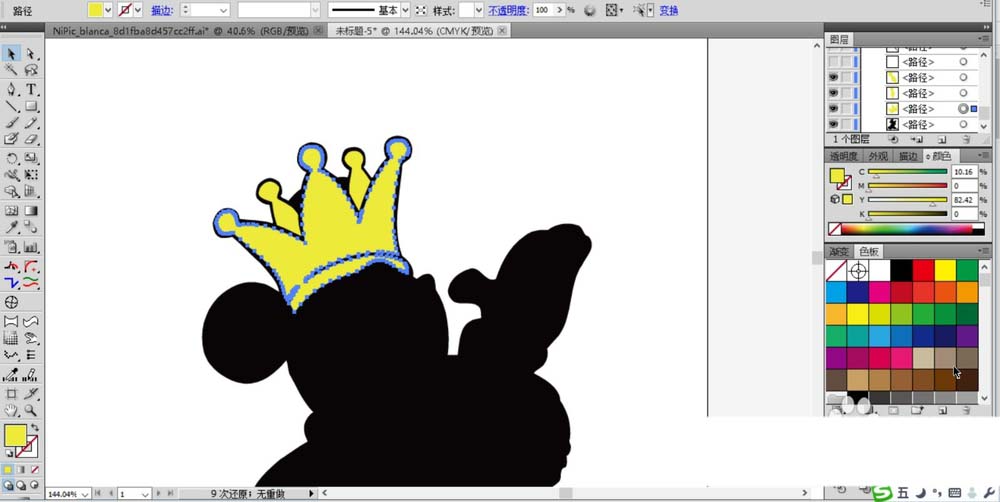This screenshot has height=502, width=1000.
Task: Select the Column Graph tool
Action: (31, 247)
